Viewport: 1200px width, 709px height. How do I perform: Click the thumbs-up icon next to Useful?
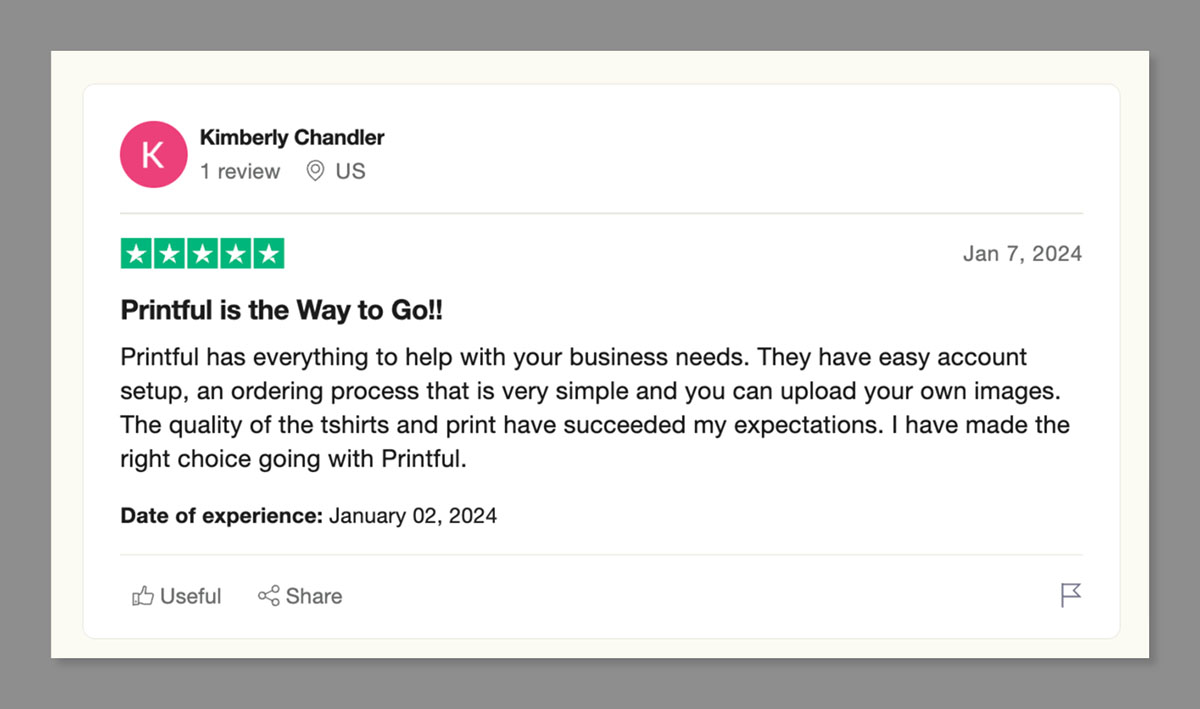pos(142,595)
